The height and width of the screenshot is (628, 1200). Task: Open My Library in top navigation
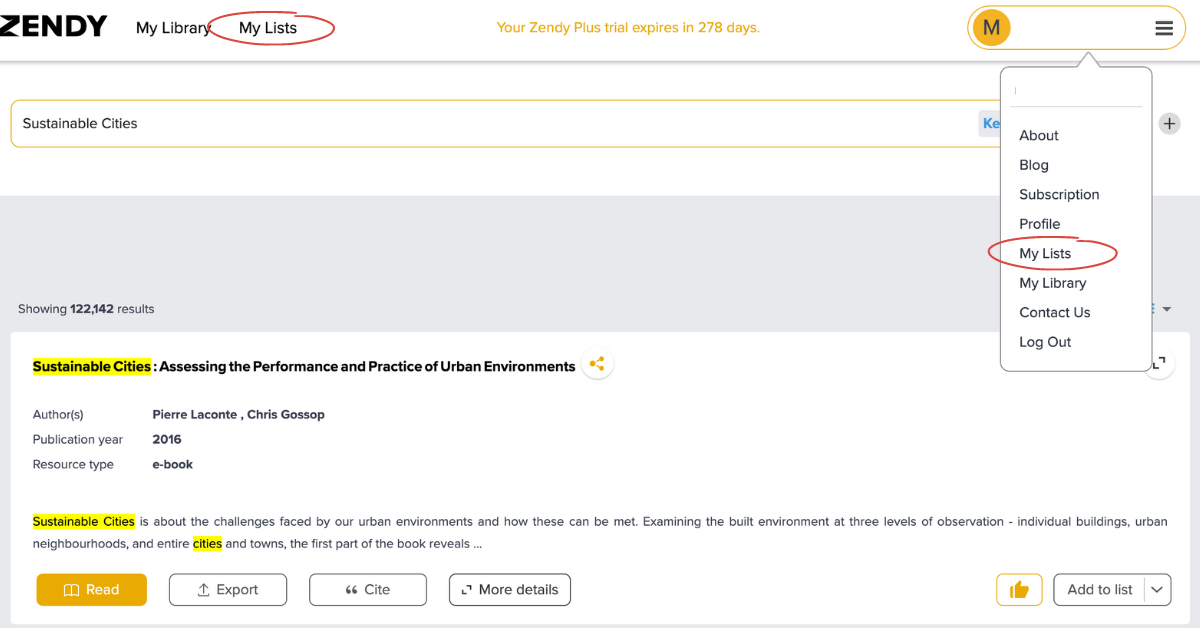(x=173, y=28)
